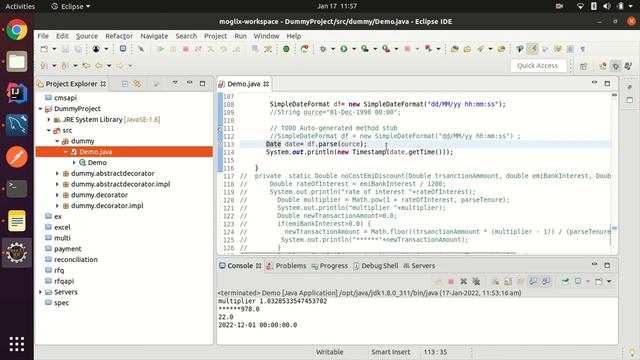640x360 pixels.
Task: Select the Demo class node
Action: click(x=97, y=162)
